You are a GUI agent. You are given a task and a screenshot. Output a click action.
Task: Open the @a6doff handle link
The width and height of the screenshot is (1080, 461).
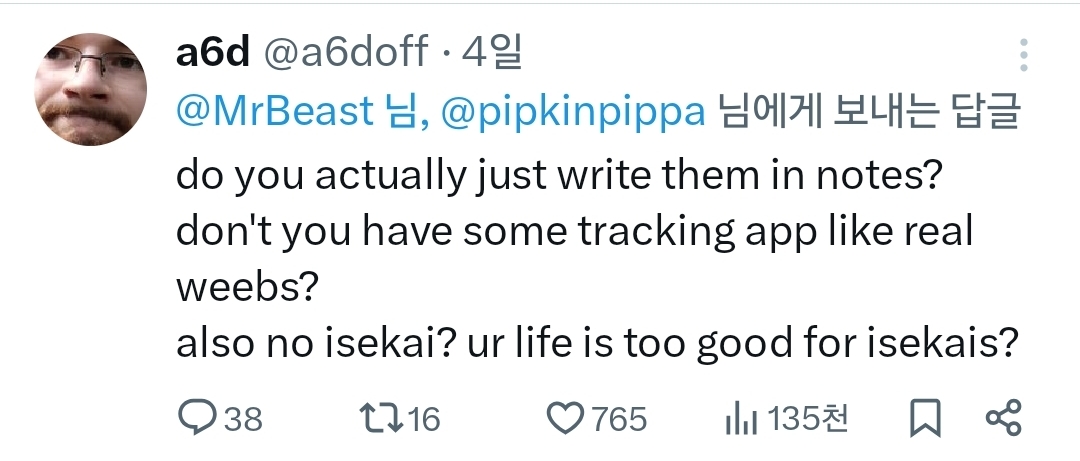pos(344,53)
